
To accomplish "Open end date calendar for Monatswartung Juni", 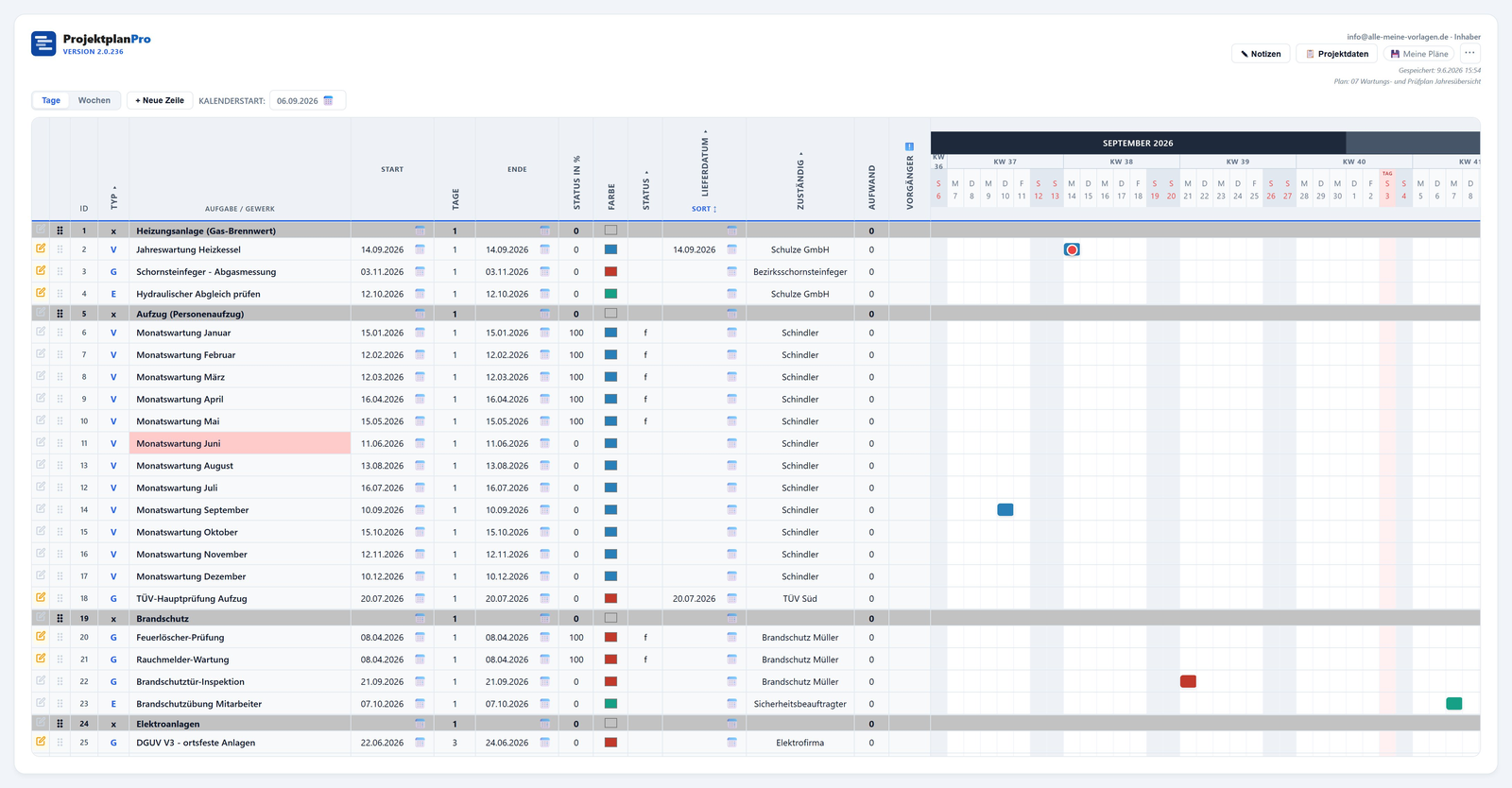I will 544,443.
